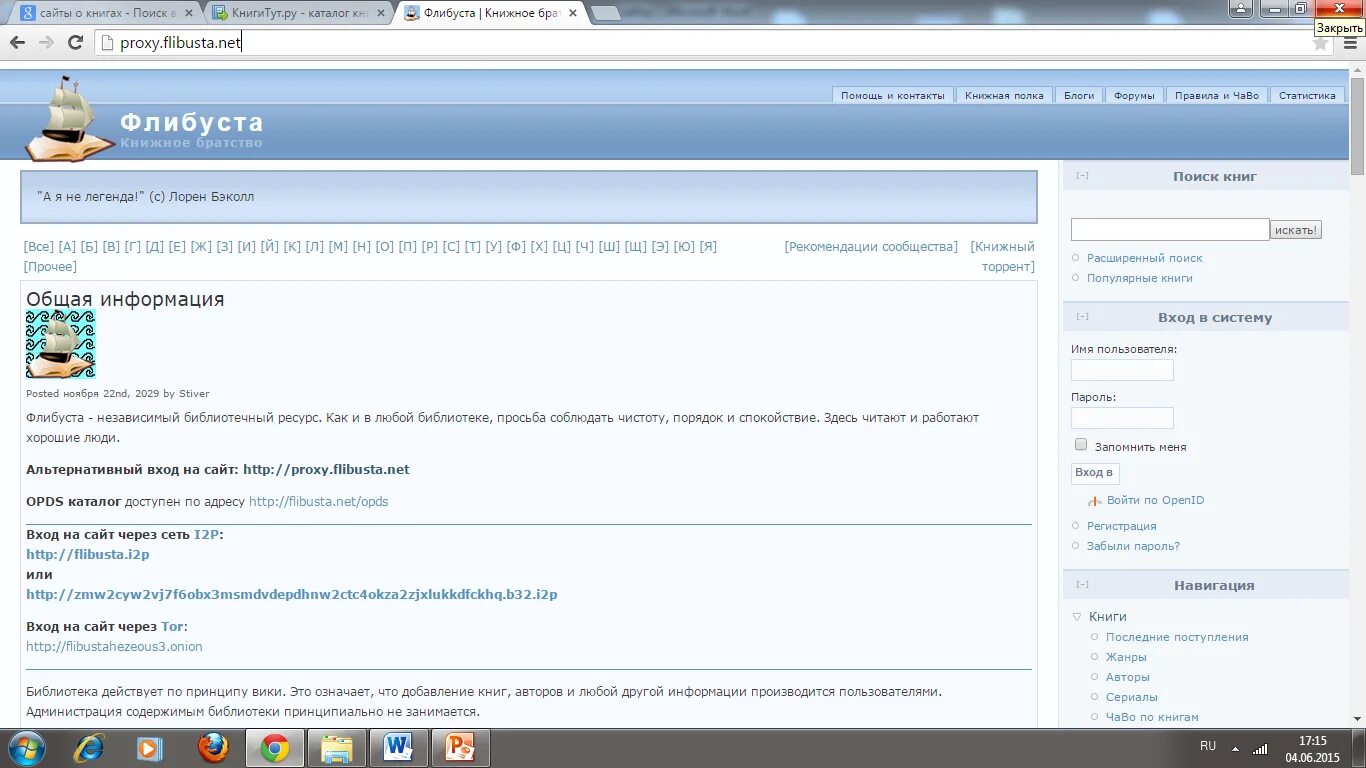1366x768 pixels.
Task: Click the Вход в login button
Action: point(1095,473)
